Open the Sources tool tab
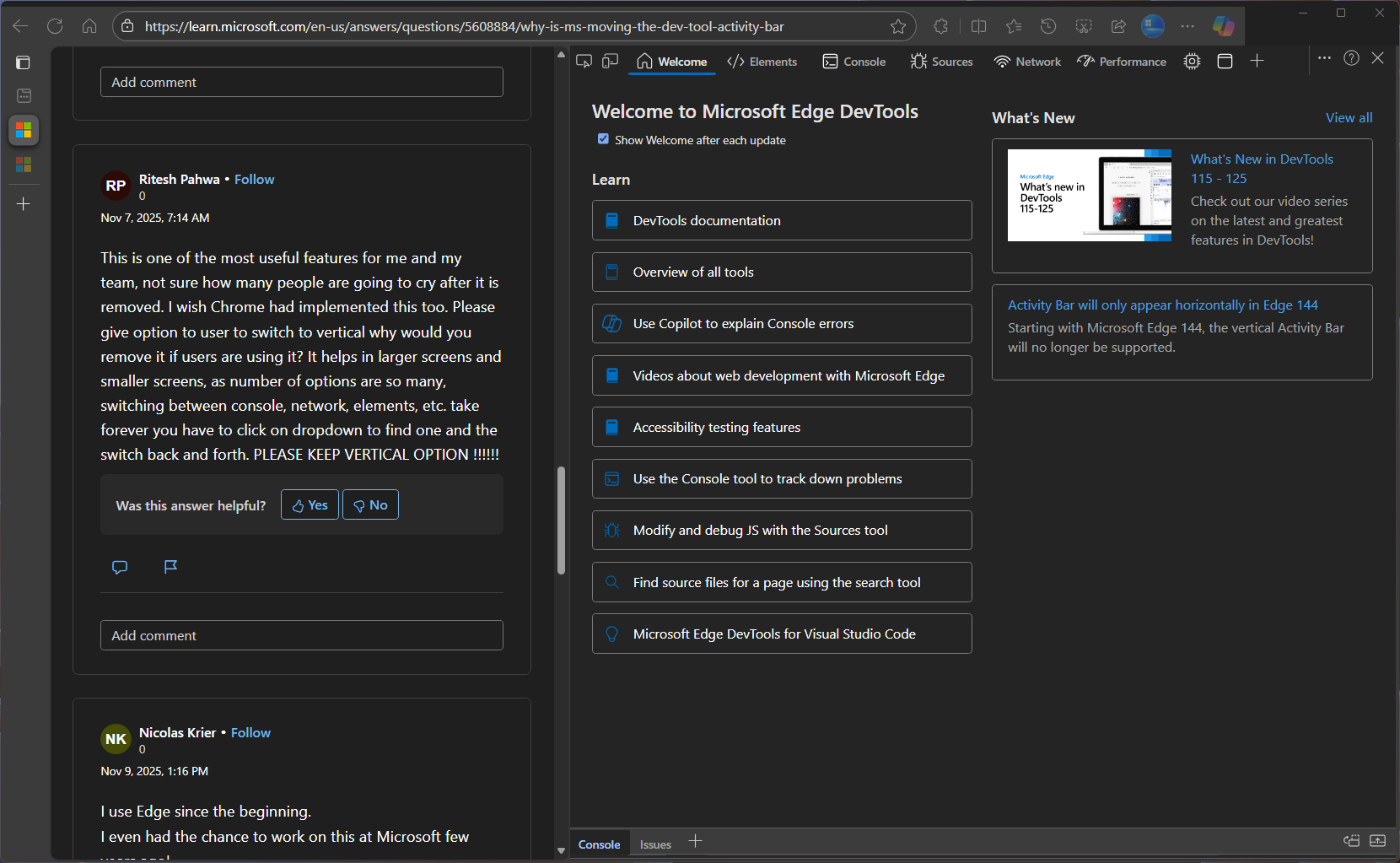 [x=942, y=62]
